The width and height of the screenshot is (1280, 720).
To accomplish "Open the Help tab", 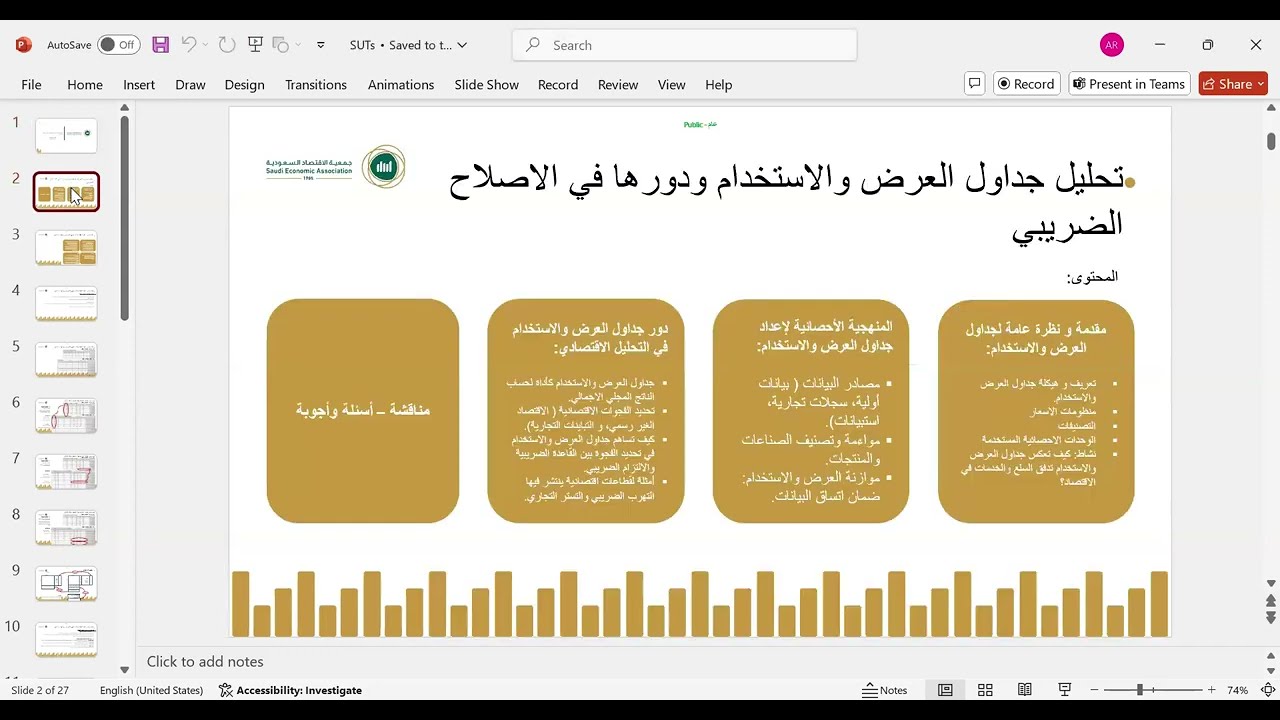I will 718,85.
